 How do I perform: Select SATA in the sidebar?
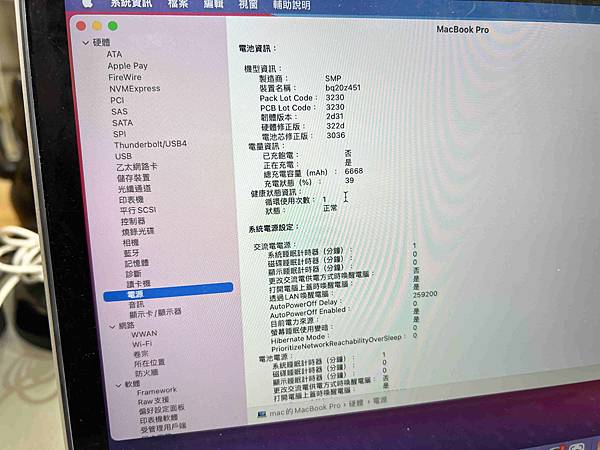[122, 123]
